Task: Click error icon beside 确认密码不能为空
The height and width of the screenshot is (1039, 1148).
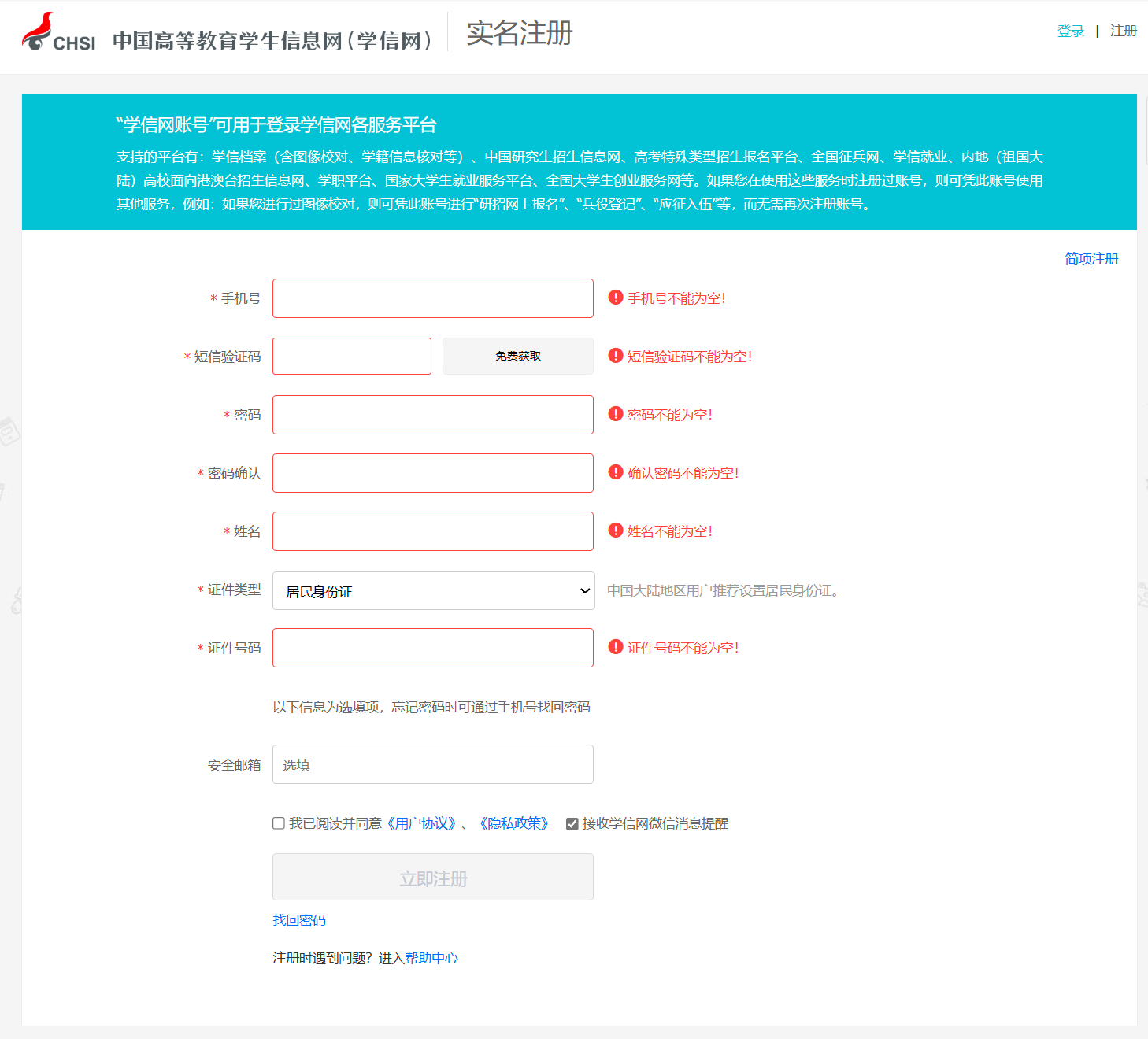Action: (x=616, y=472)
